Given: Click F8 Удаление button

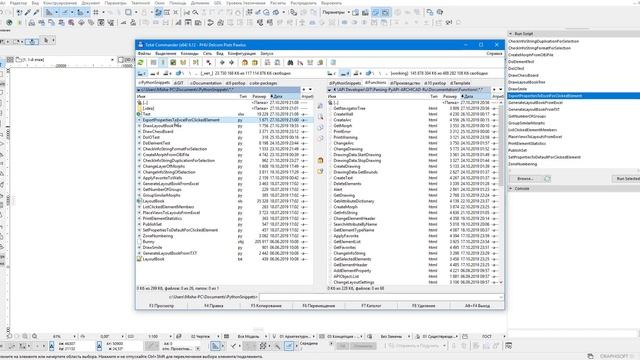Looking at the screenshot, I should coord(423,306).
